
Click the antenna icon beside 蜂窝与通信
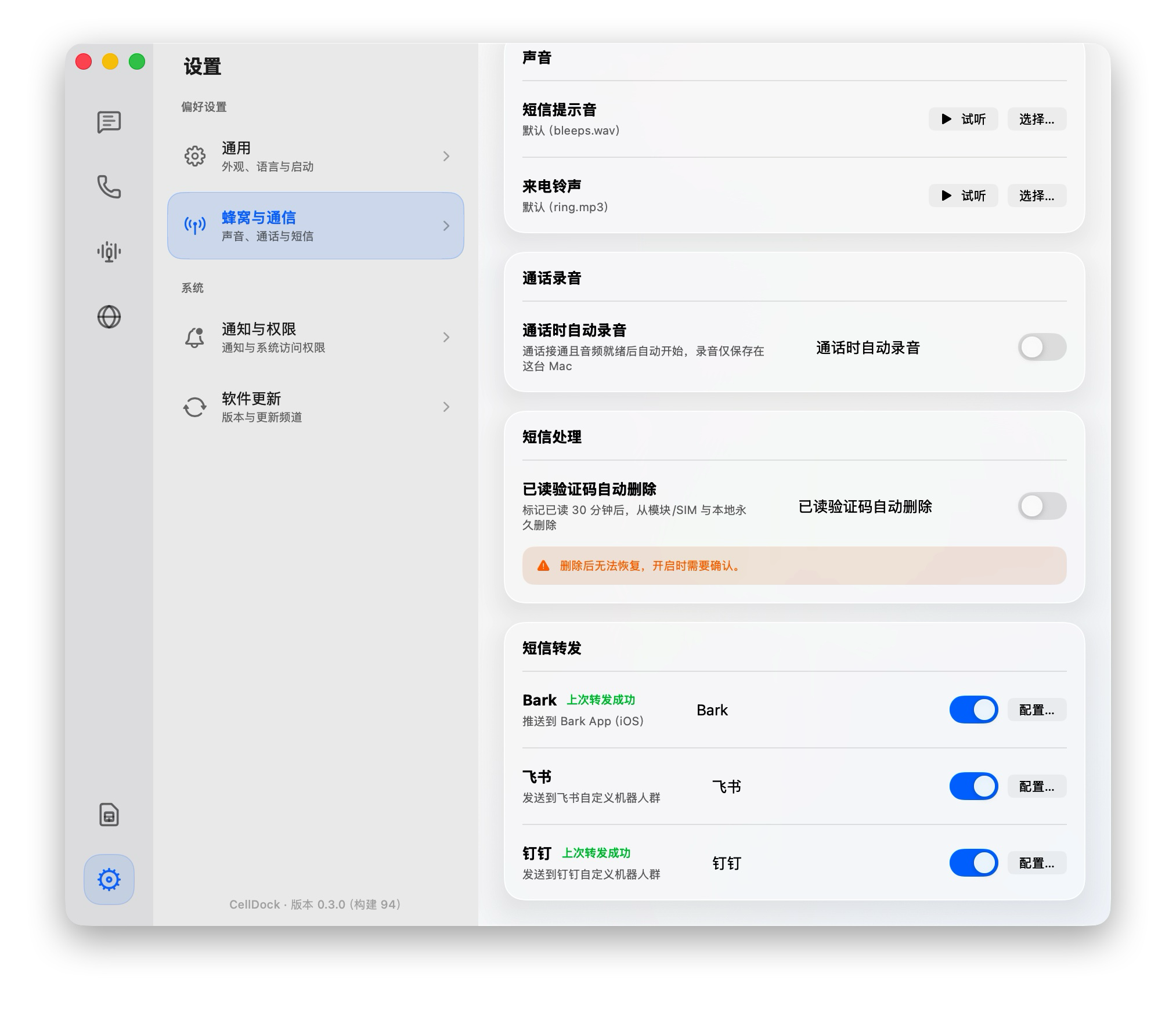pyautogui.click(x=195, y=225)
